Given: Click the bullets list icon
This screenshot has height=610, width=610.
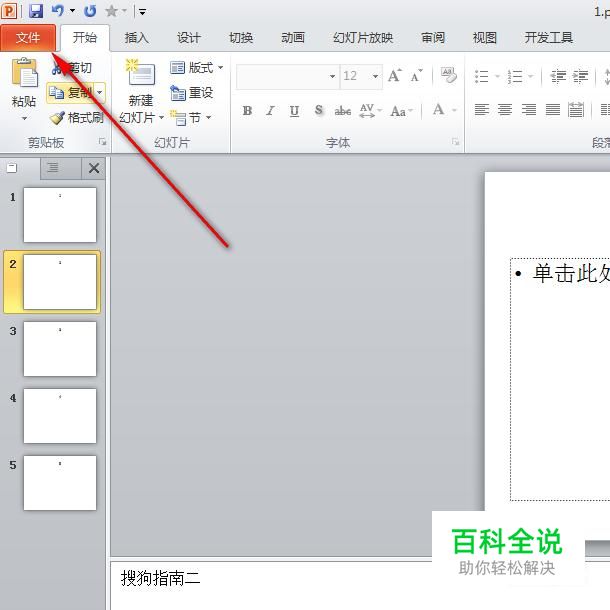Looking at the screenshot, I should pyautogui.click(x=482, y=76).
